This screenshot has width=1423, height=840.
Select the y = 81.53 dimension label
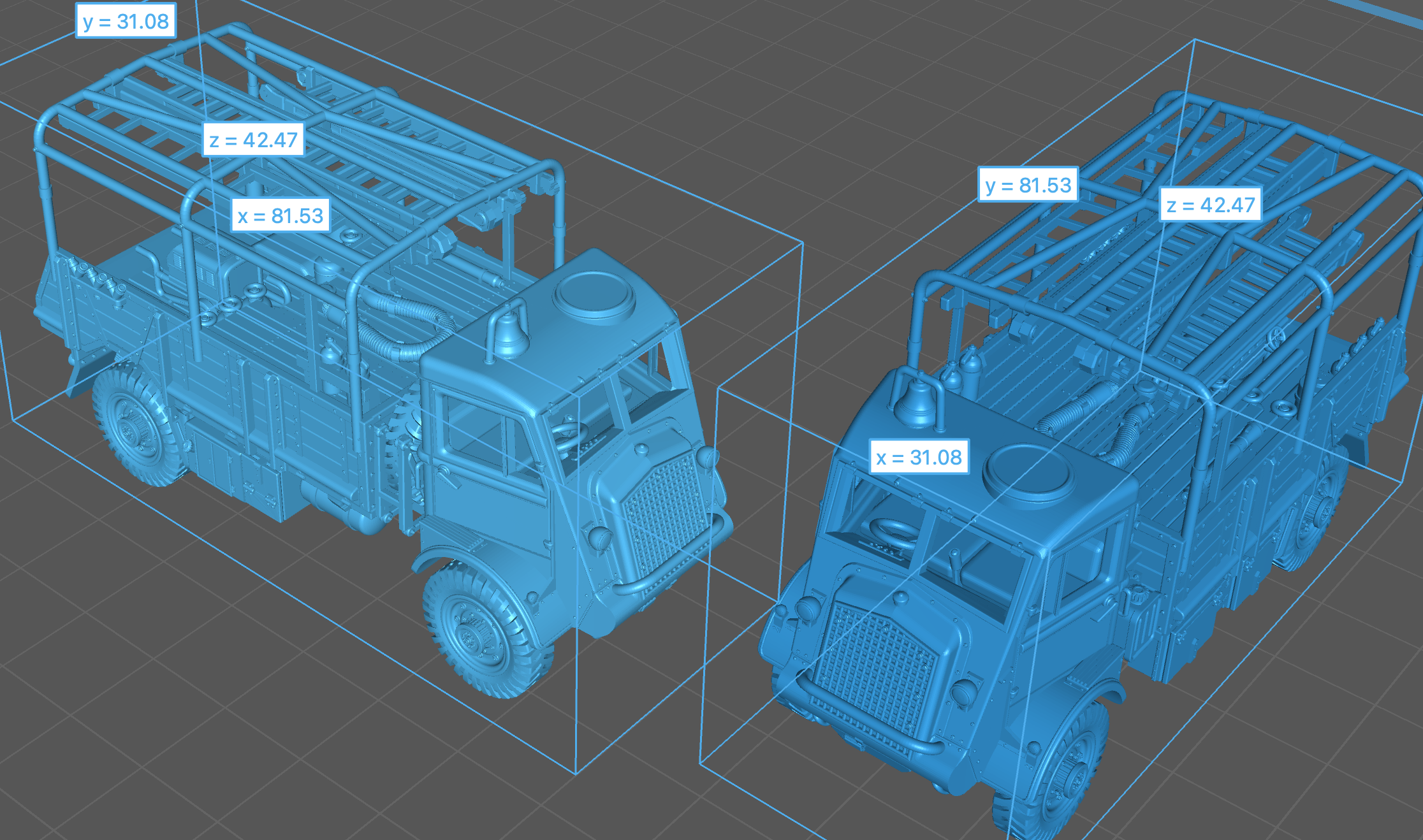(x=1028, y=185)
